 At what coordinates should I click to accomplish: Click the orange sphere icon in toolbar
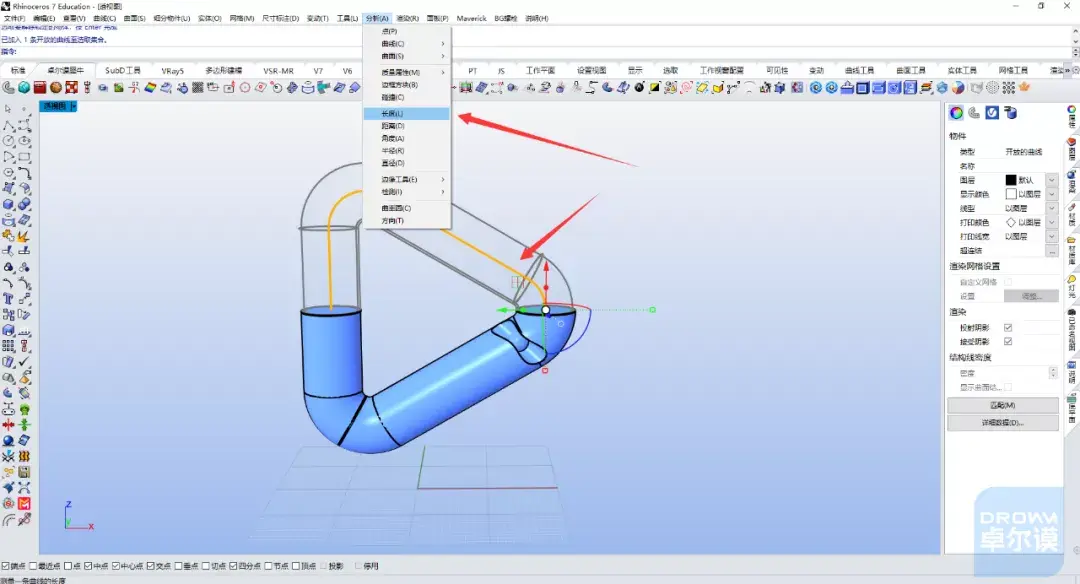[x=56, y=87]
